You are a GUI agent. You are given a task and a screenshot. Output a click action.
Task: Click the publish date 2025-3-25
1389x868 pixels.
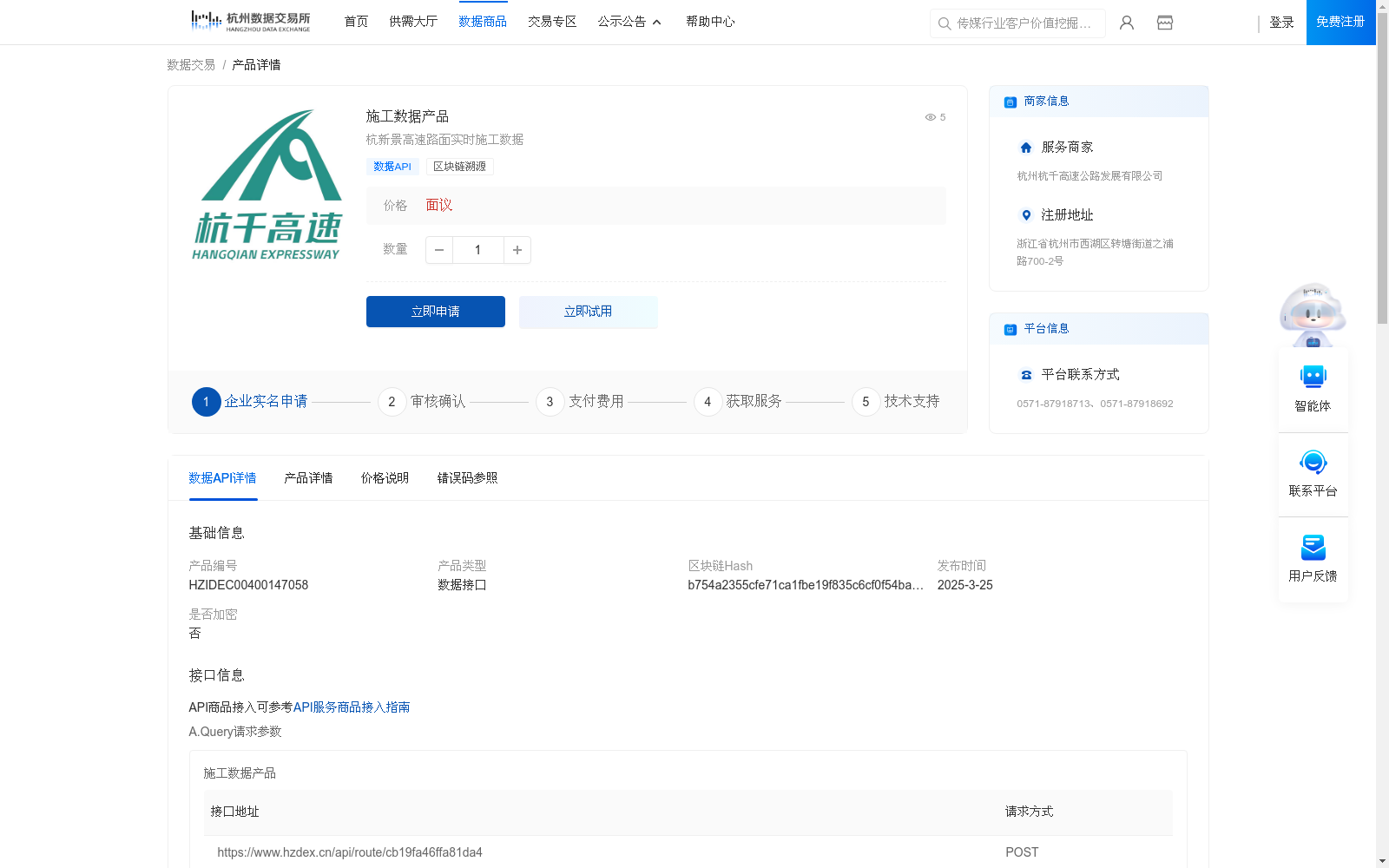point(964,585)
